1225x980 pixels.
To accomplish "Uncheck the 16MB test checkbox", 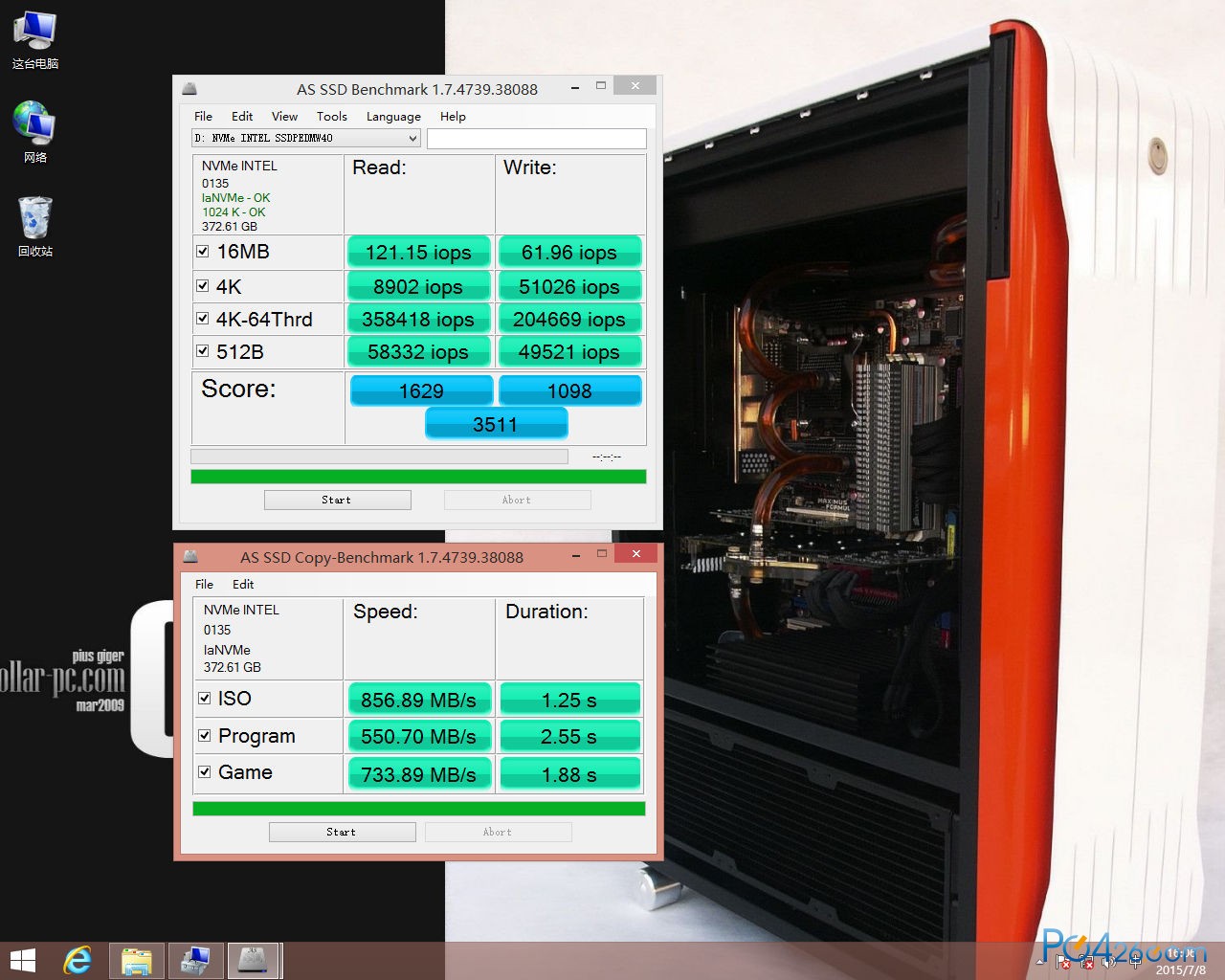I will point(202,252).
